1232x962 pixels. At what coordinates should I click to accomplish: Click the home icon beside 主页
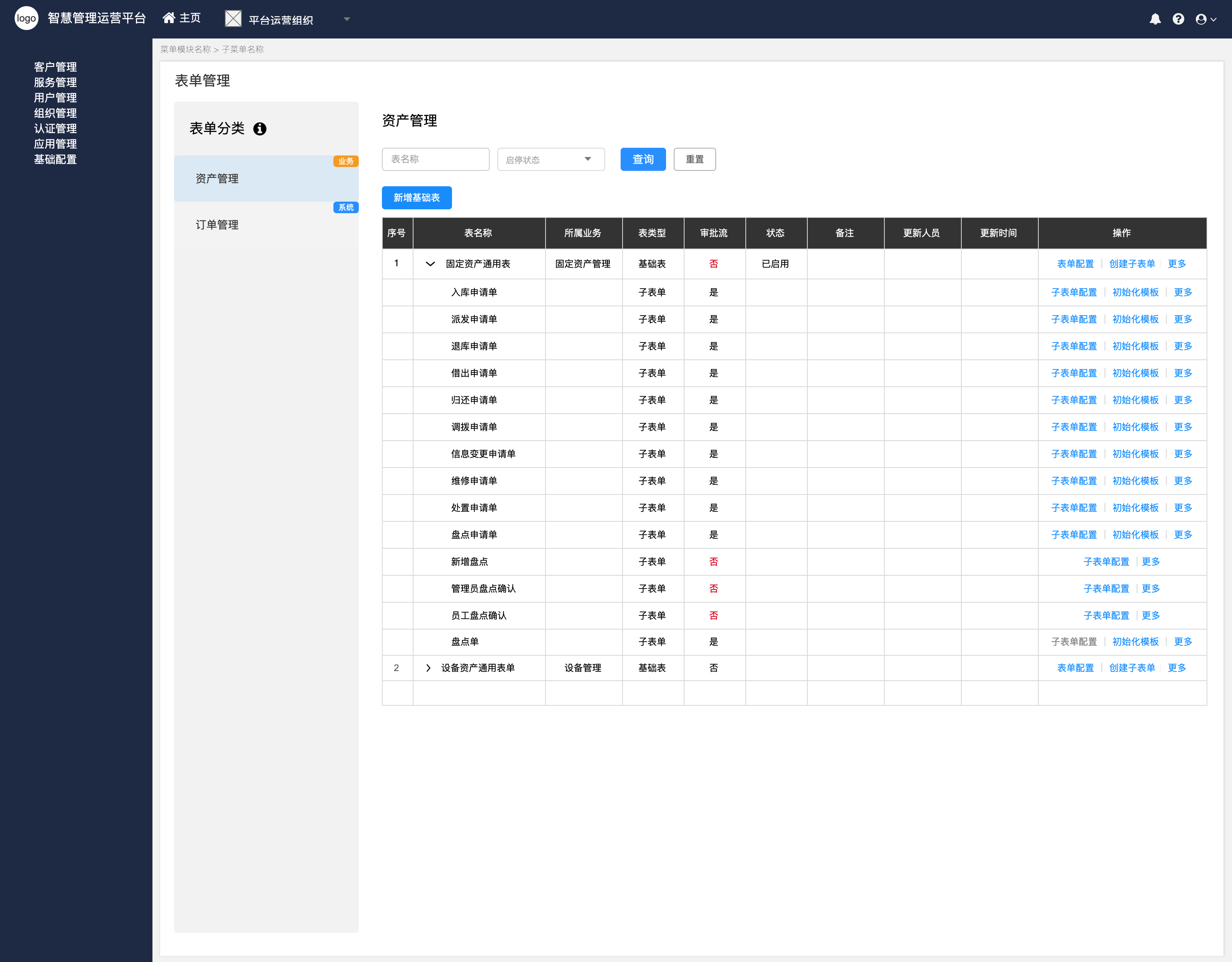click(169, 18)
